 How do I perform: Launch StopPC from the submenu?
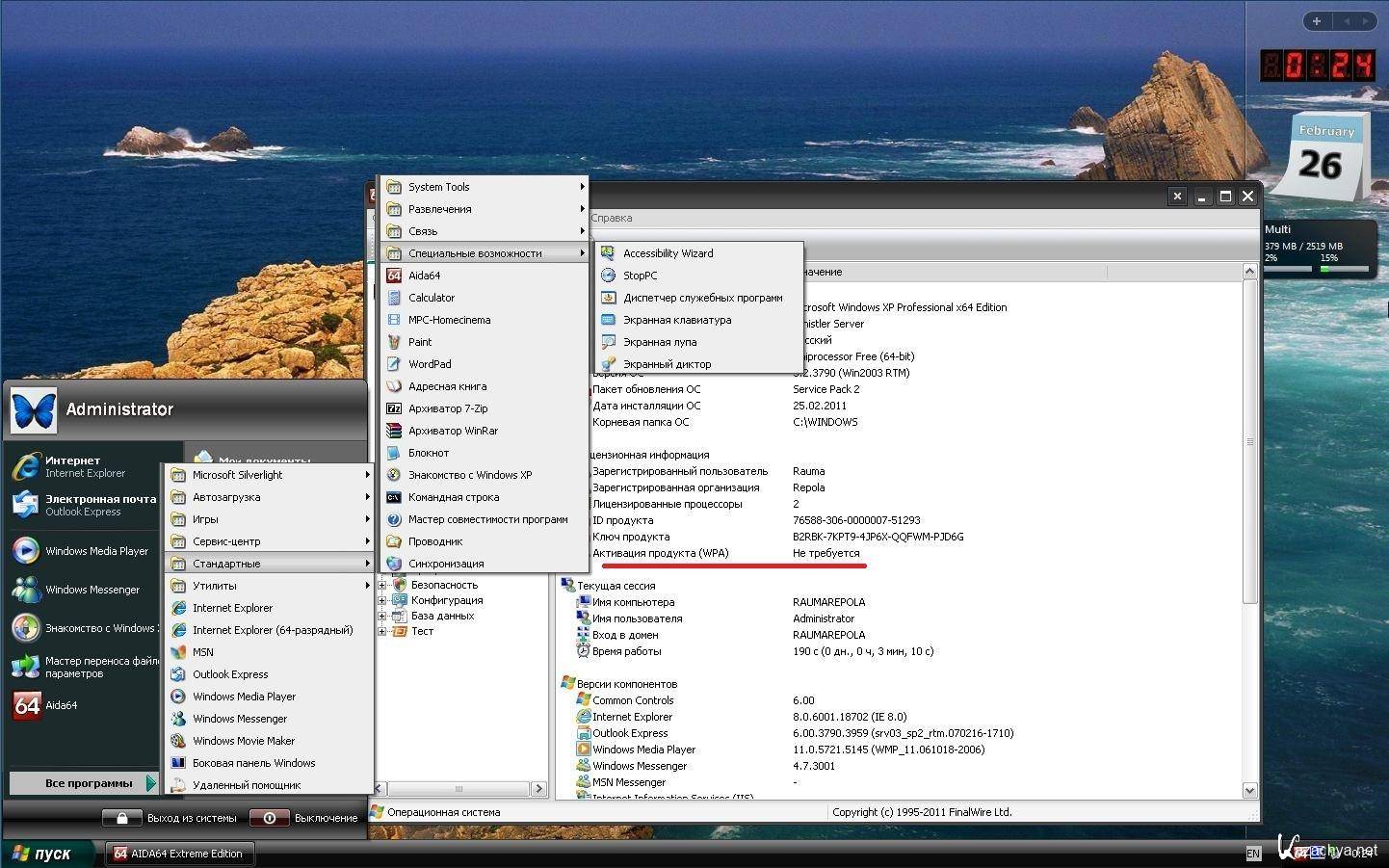pyautogui.click(x=699, y=276)
